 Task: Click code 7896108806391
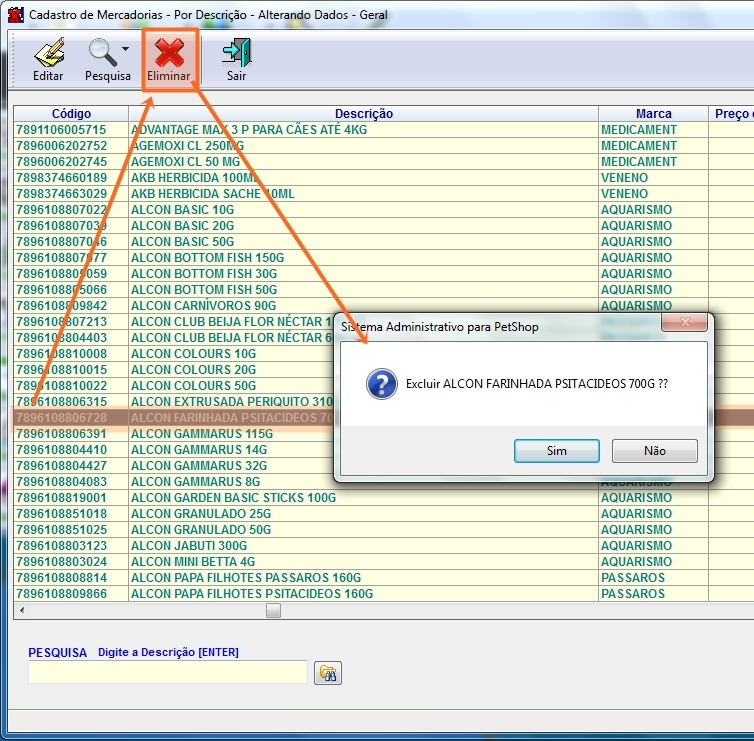[61, 433]
